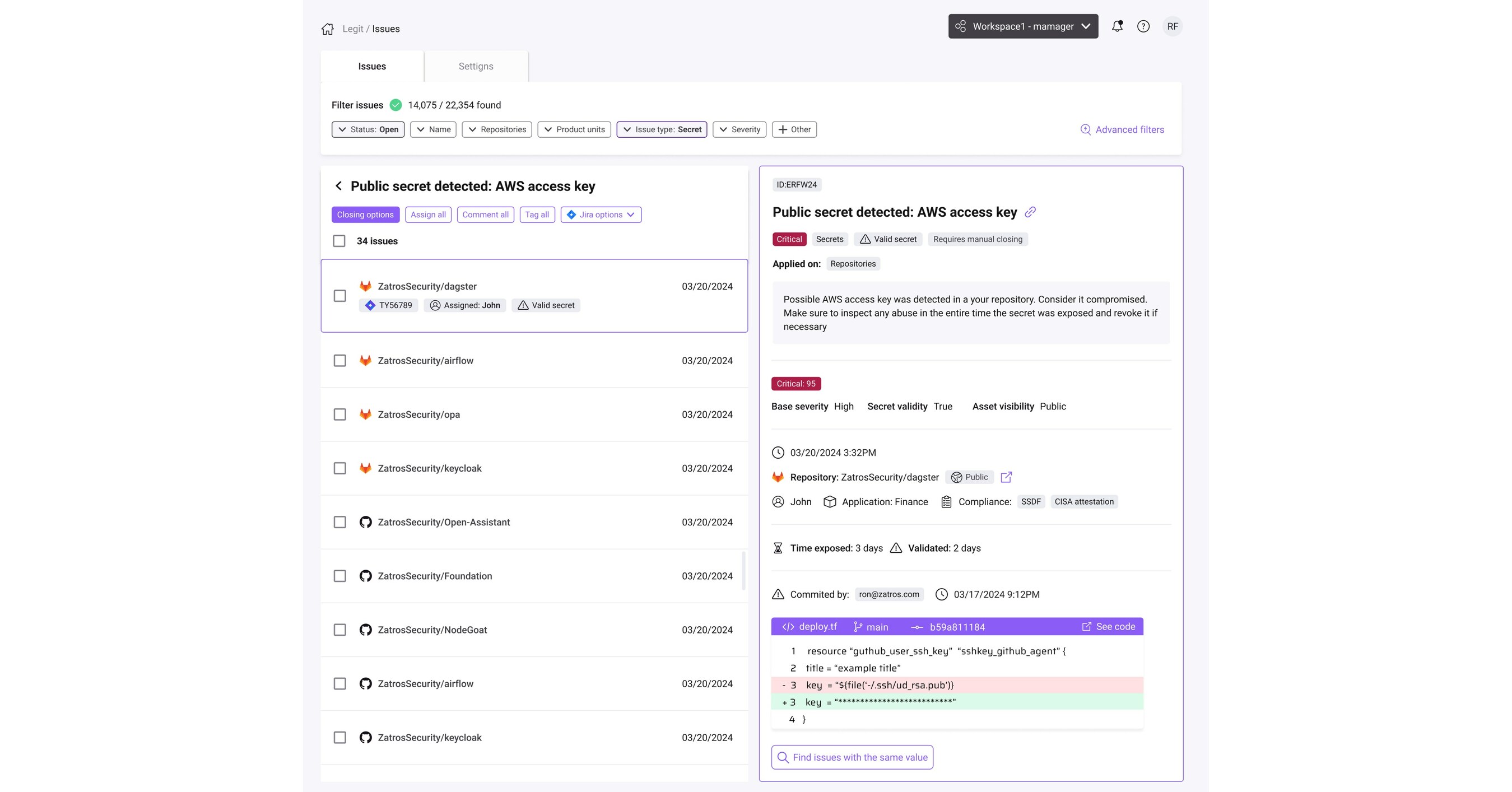Select the Issues tab

coord(371,66)
